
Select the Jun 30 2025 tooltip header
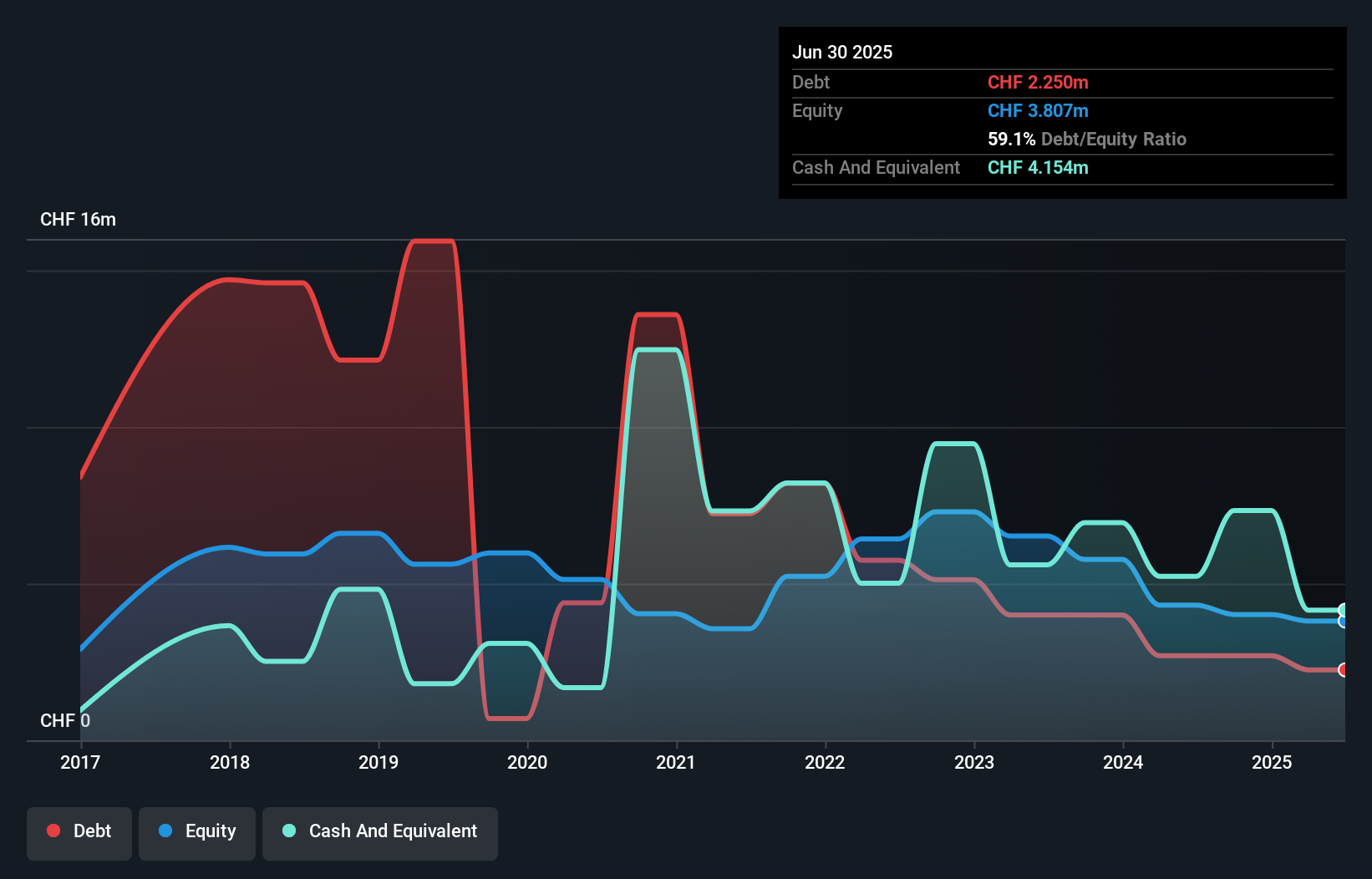click(842, 52)
